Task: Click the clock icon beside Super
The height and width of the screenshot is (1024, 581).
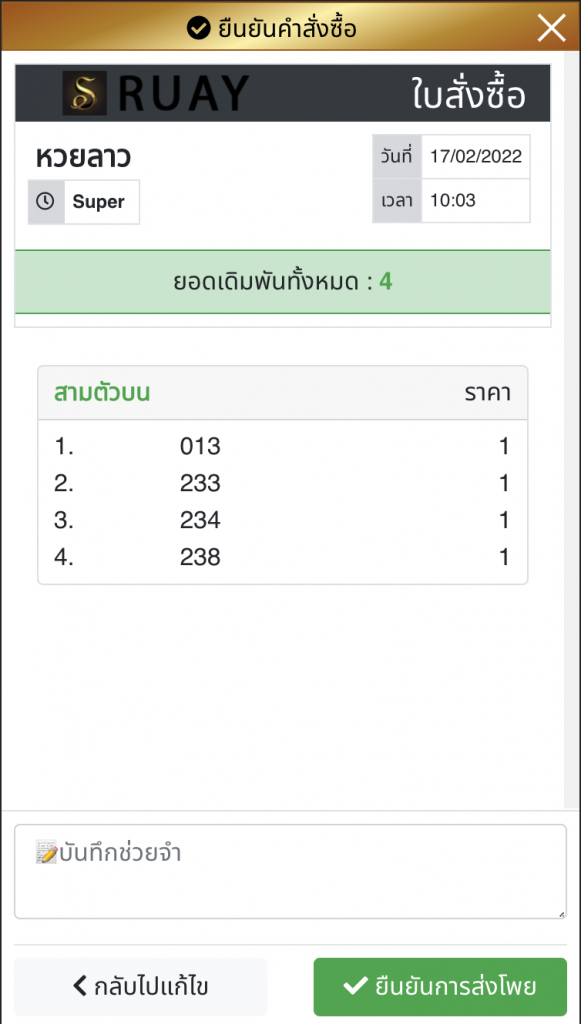Action: coord(45,201)
